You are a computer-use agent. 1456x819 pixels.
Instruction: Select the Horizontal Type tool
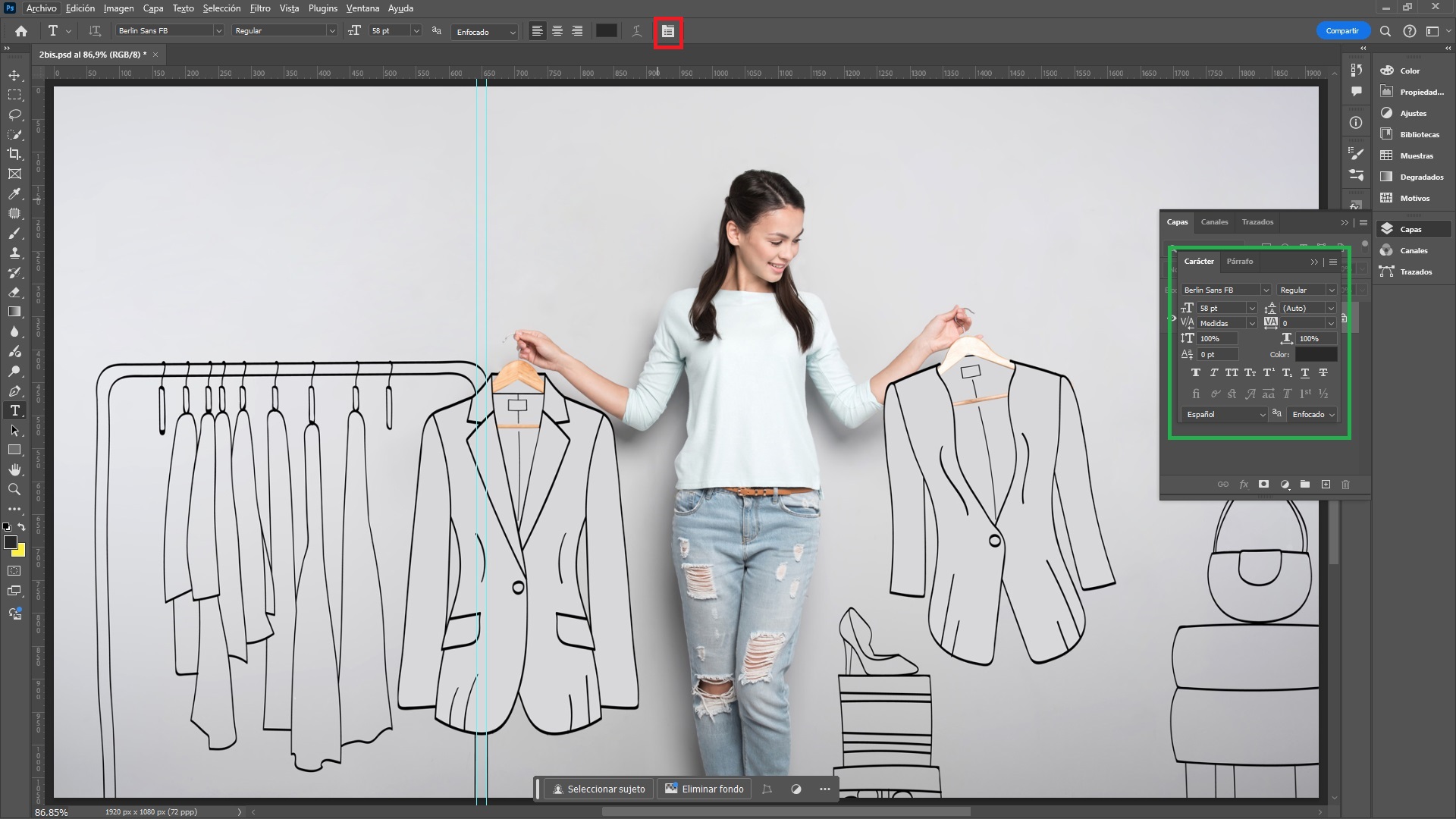click(x=14, y=410)
